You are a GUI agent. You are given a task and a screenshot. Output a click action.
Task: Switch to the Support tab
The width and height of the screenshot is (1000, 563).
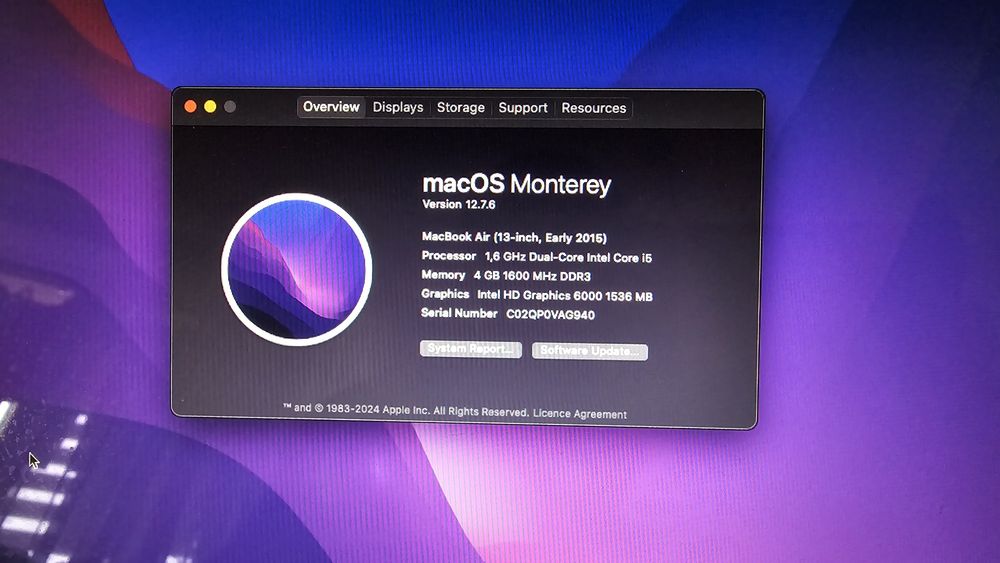point(523,108)
